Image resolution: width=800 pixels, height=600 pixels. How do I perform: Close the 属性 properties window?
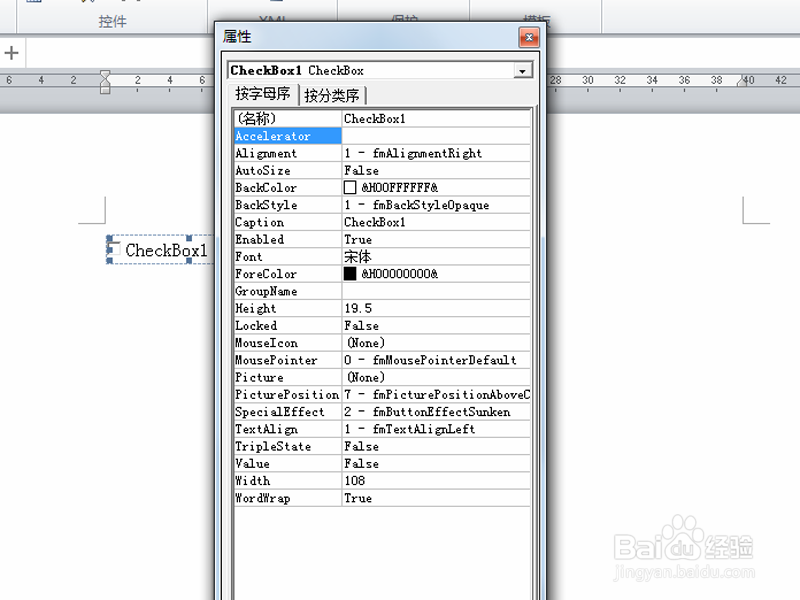(529, 37)
